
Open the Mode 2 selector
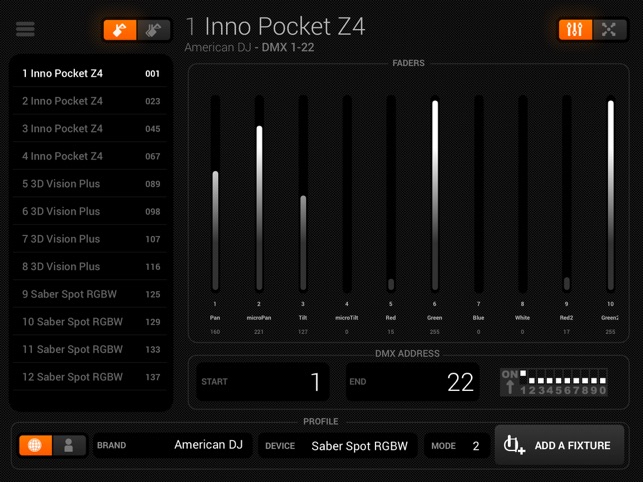pyautogui.click(x=457, y=445)
